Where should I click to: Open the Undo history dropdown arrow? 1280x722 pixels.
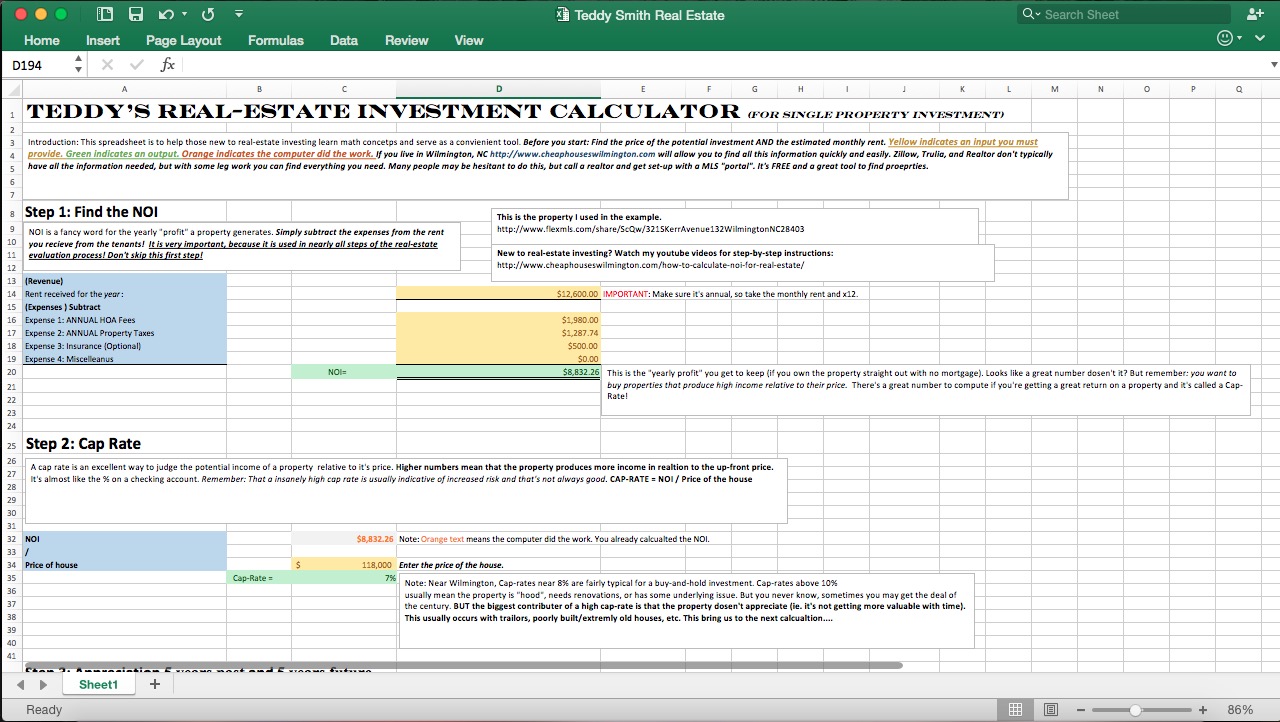coord(186,14)
